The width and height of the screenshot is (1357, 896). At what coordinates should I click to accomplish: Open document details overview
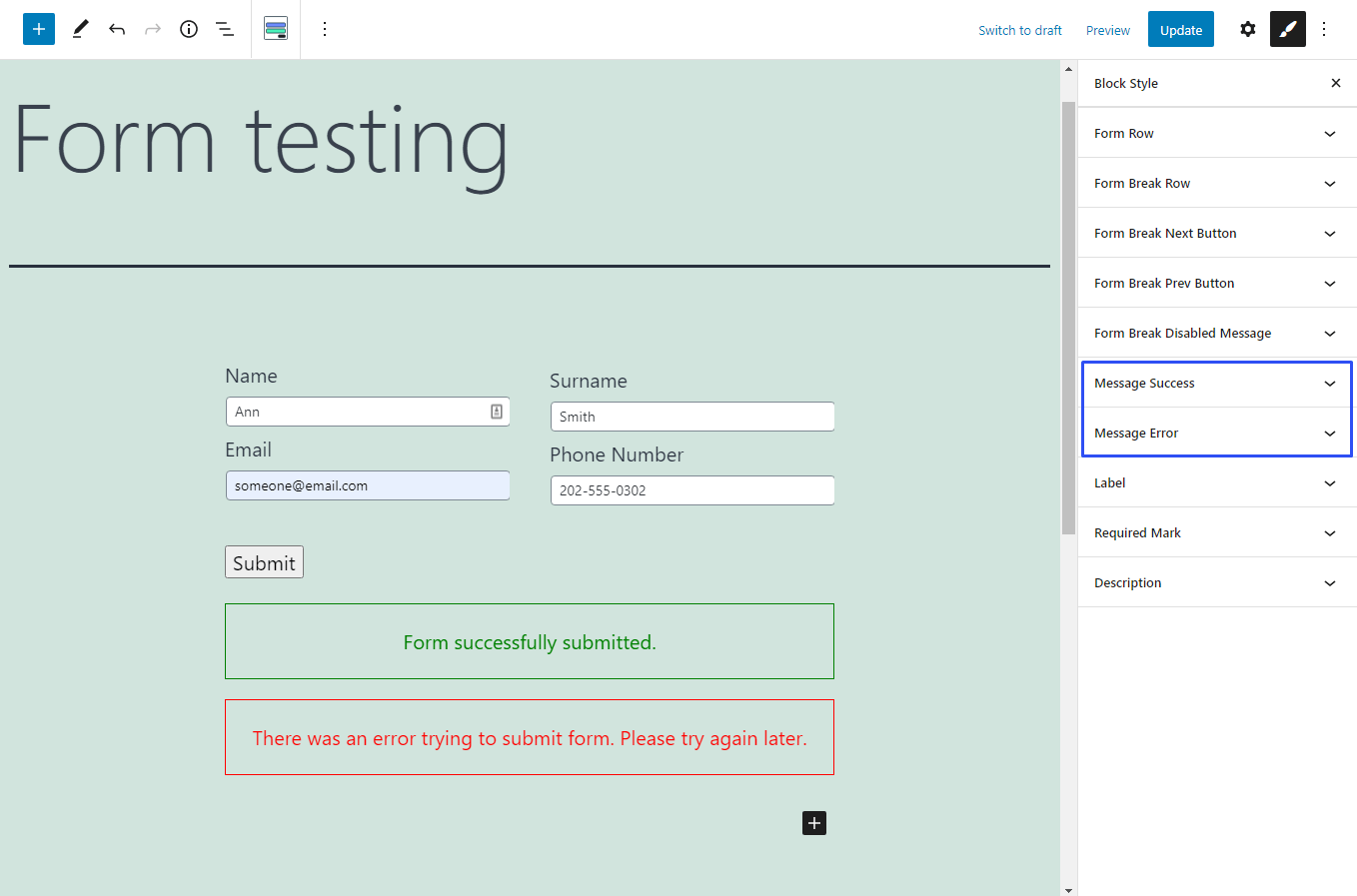click(x=188, y=29)
